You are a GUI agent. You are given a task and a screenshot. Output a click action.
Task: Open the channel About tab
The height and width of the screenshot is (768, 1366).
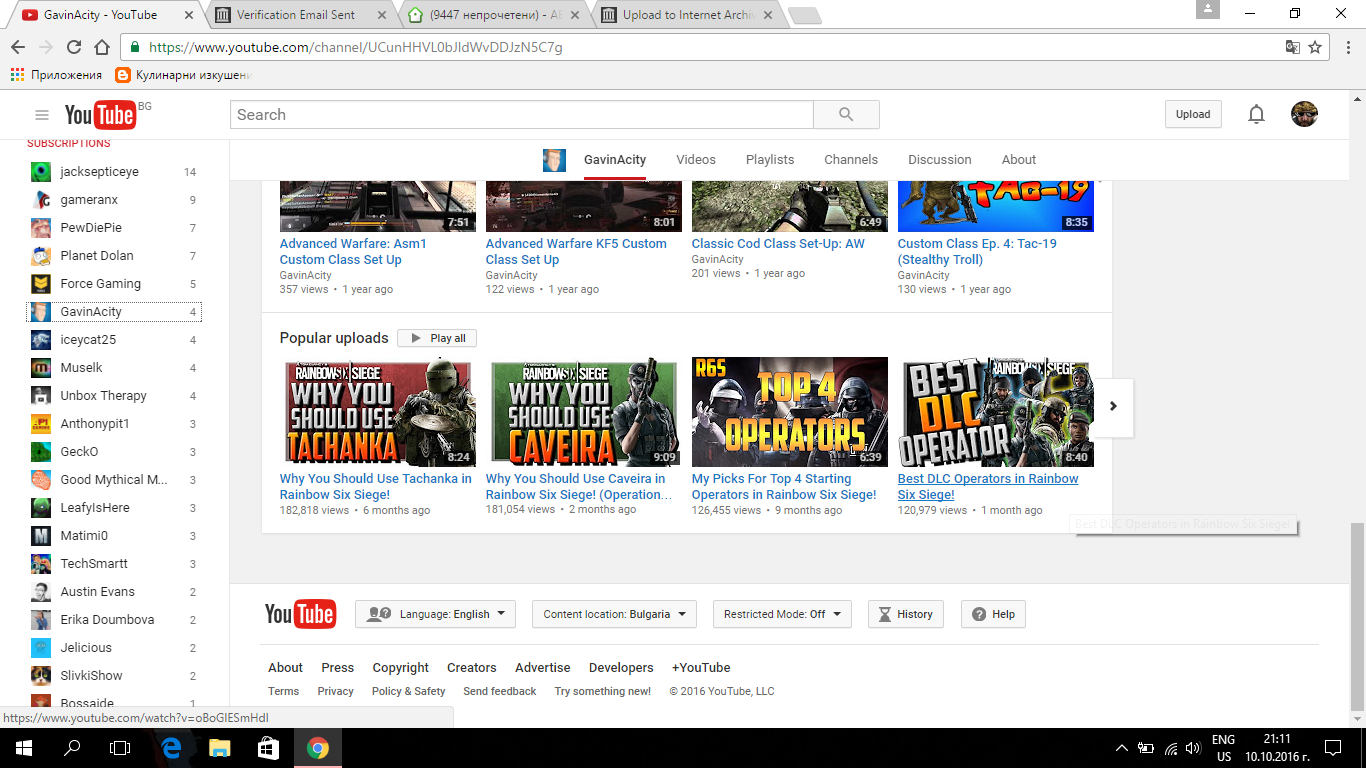tap(1019, 160)
